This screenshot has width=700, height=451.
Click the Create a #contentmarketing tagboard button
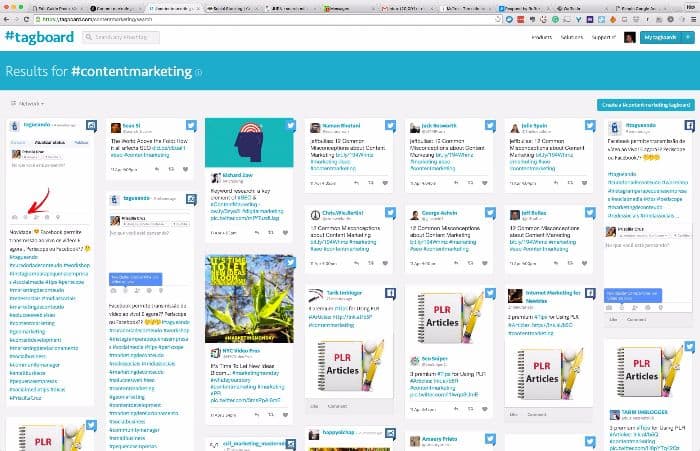[x=645, y=104]
